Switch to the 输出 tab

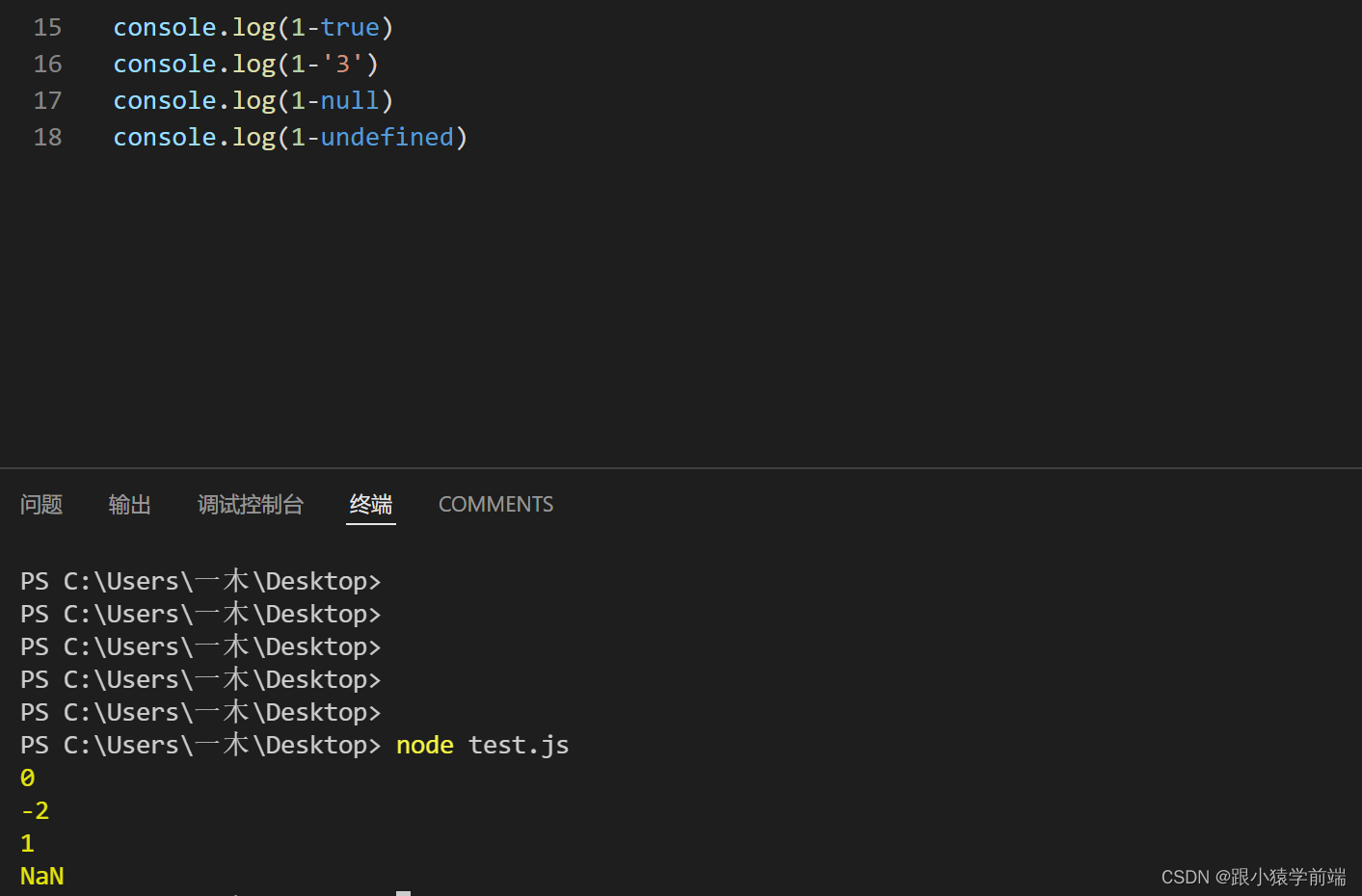click(x=130, y=504)
